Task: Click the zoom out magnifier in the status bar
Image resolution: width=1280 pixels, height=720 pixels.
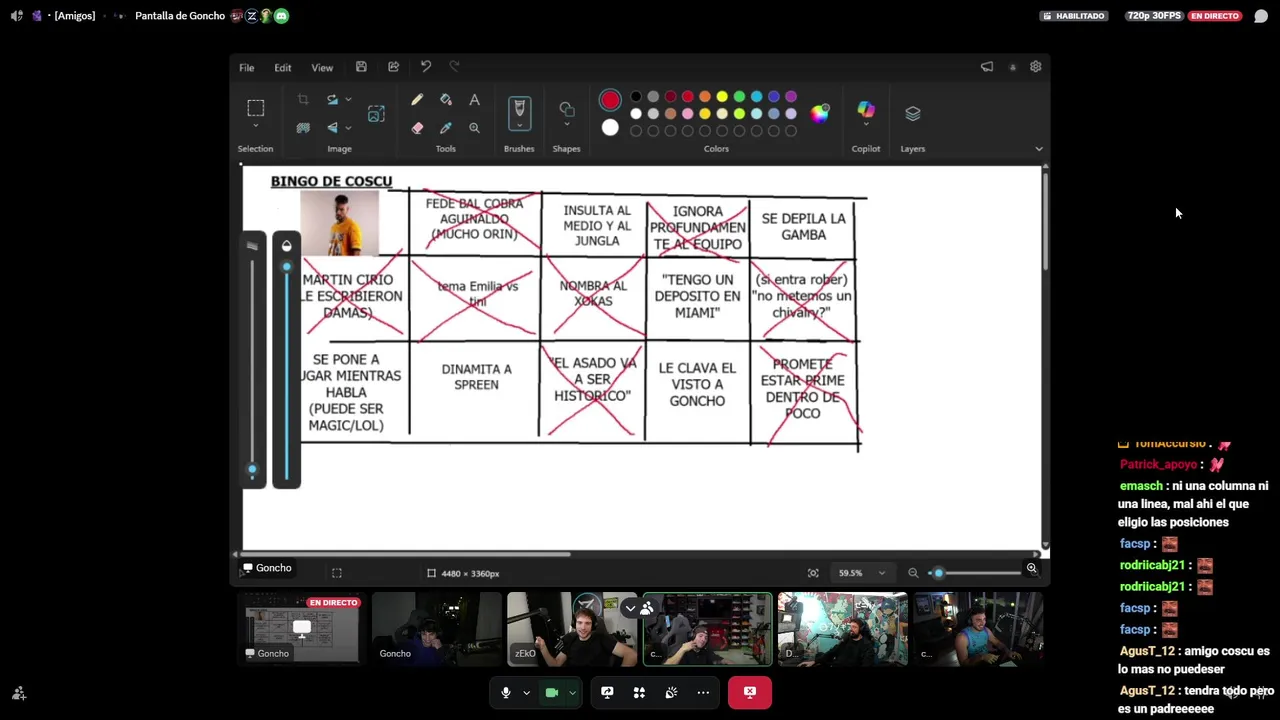Action: tap(913, 572)
